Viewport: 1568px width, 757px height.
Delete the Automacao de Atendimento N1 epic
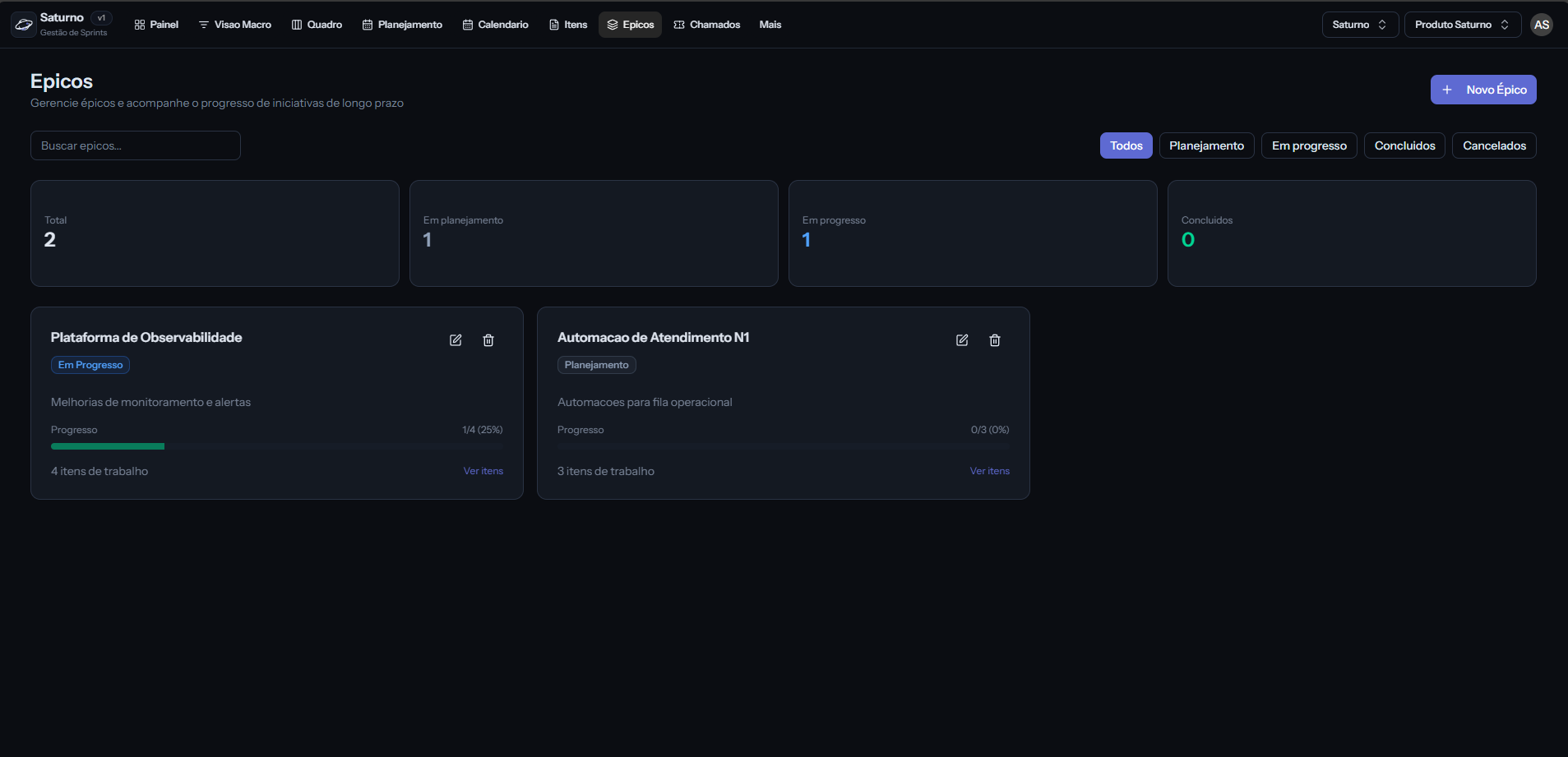click(995, 340)
